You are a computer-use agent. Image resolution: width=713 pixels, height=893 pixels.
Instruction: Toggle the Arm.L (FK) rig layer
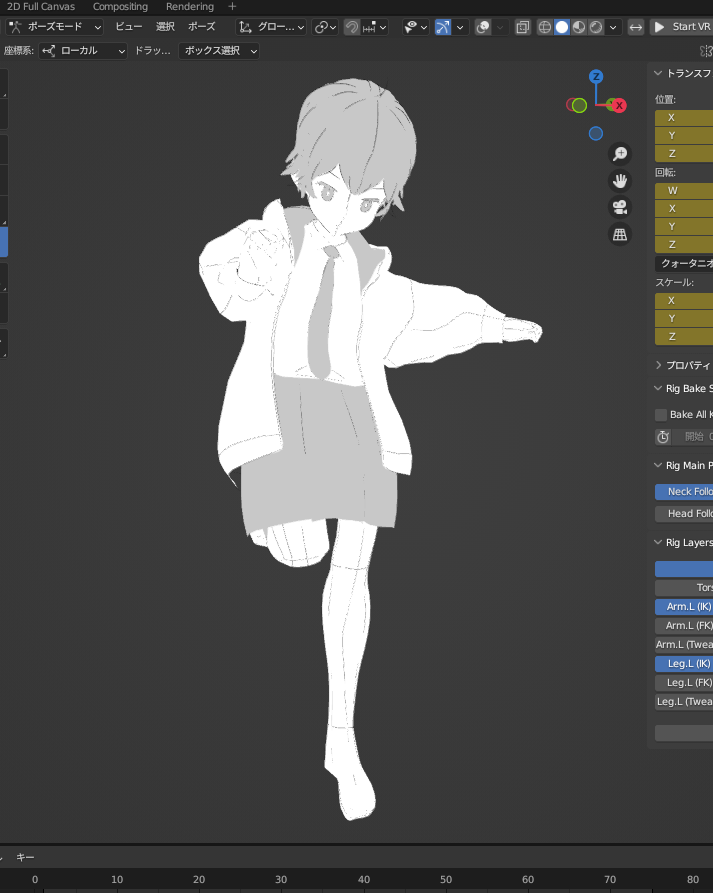[684, 625]
